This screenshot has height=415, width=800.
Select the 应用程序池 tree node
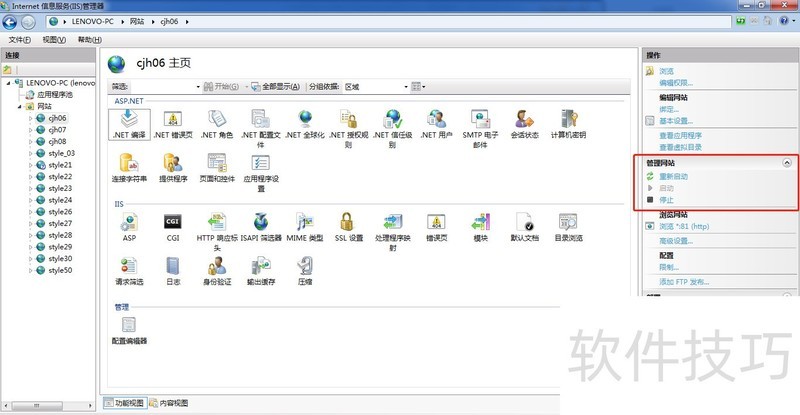click(55, 94)
